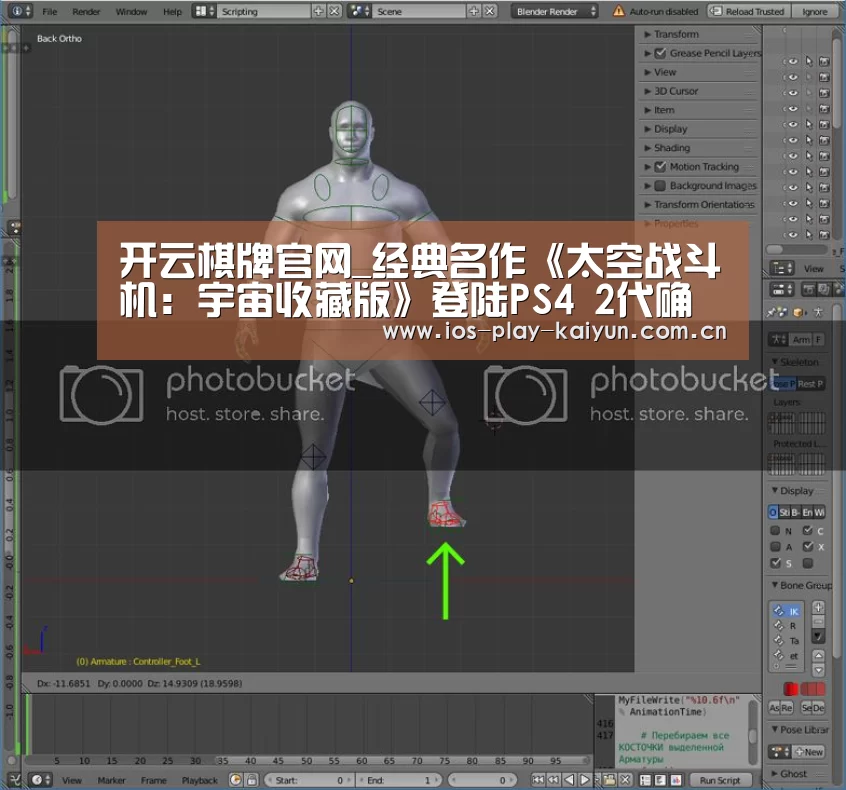Toggle the Grease Pencil Layers checkbox
The width and height of the screenshot is (846, 790).
[660, 53]
